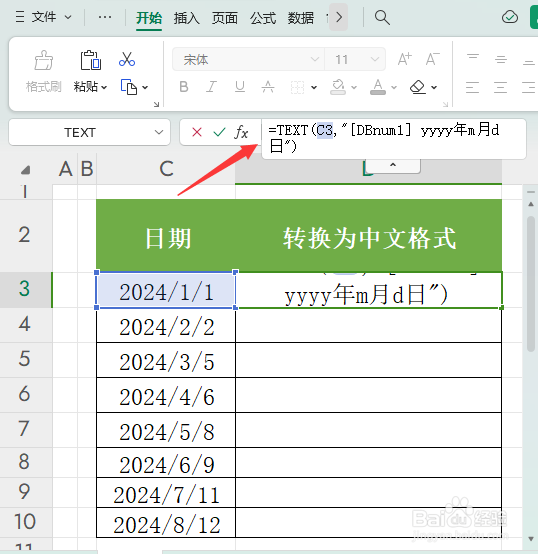Increase font size with A+ icon
This screenshot has height=554, width=538.
pos(404,59)
